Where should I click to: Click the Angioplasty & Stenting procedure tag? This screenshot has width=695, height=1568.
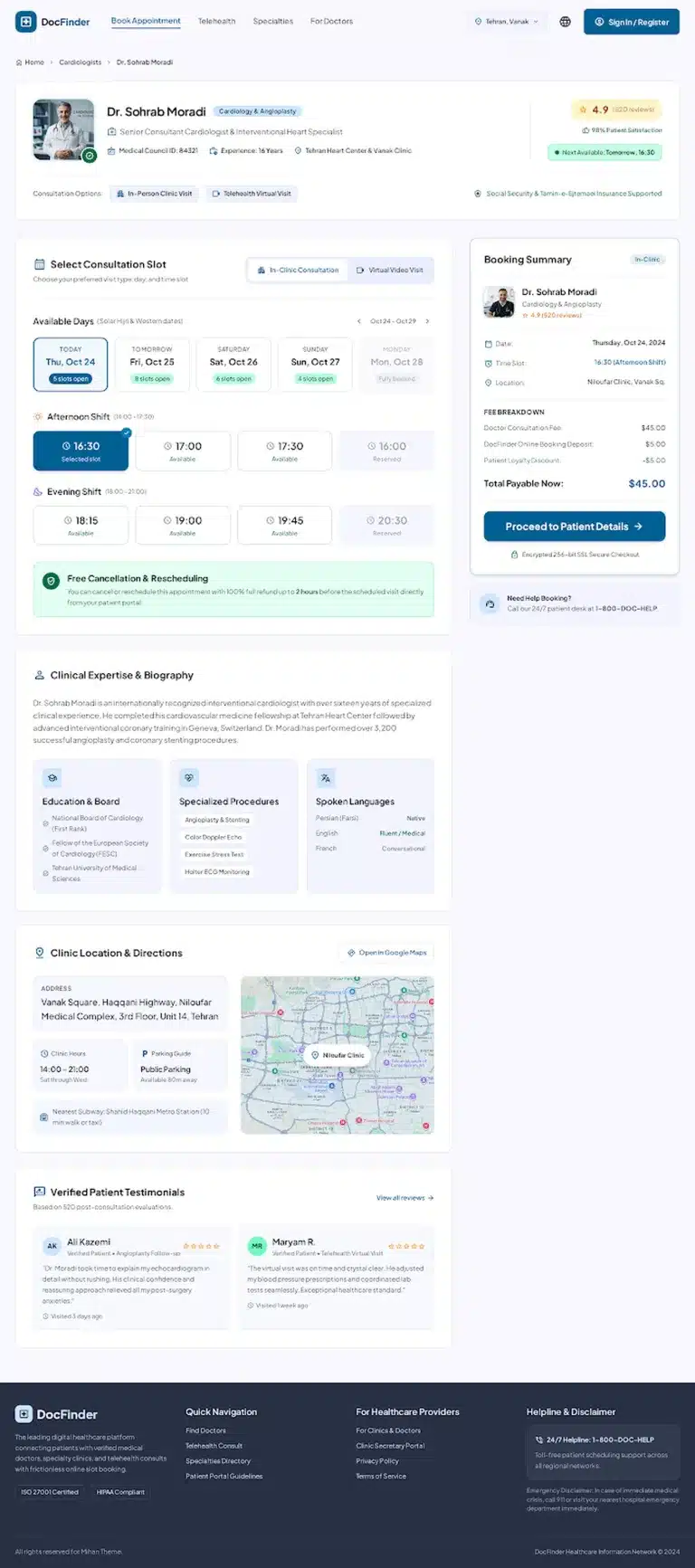point(217,821)
